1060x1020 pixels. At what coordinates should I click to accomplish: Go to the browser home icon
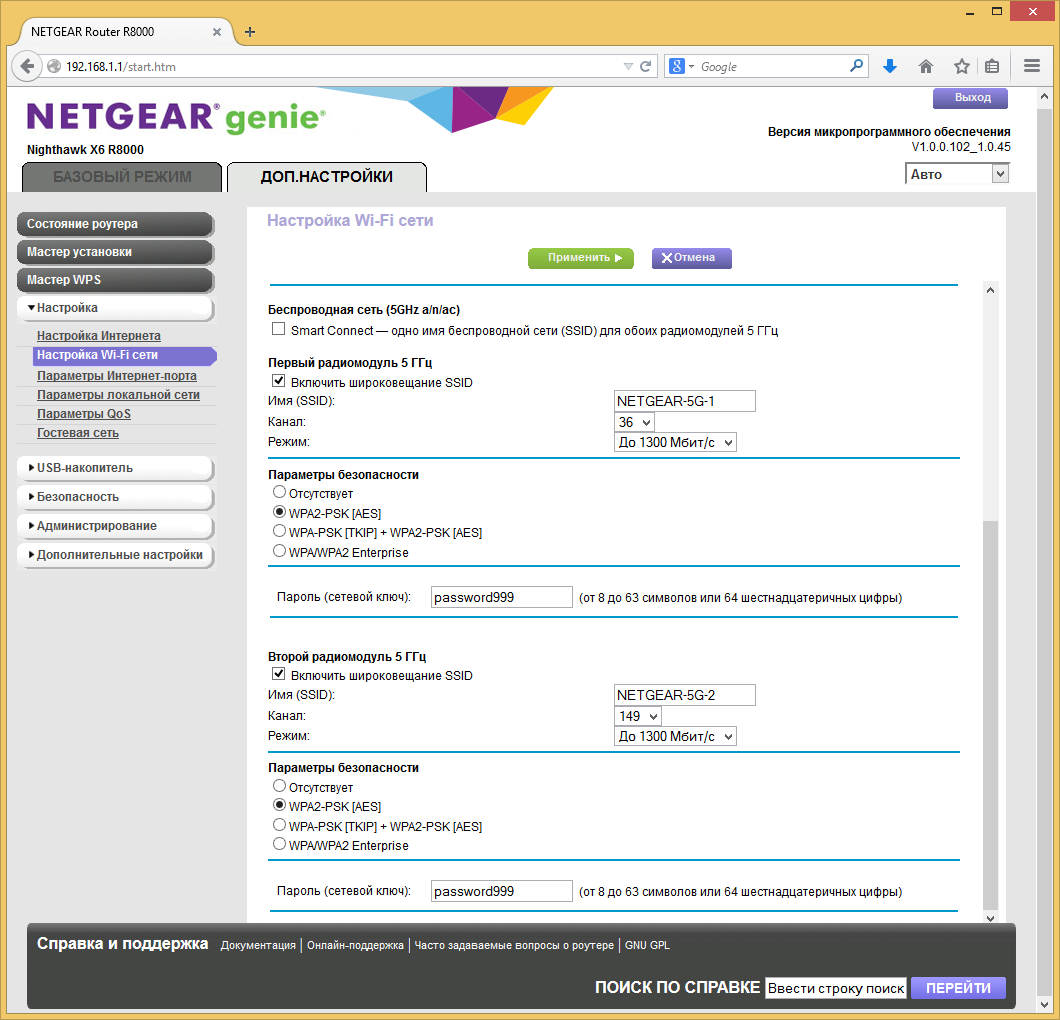tap(925, 66)
